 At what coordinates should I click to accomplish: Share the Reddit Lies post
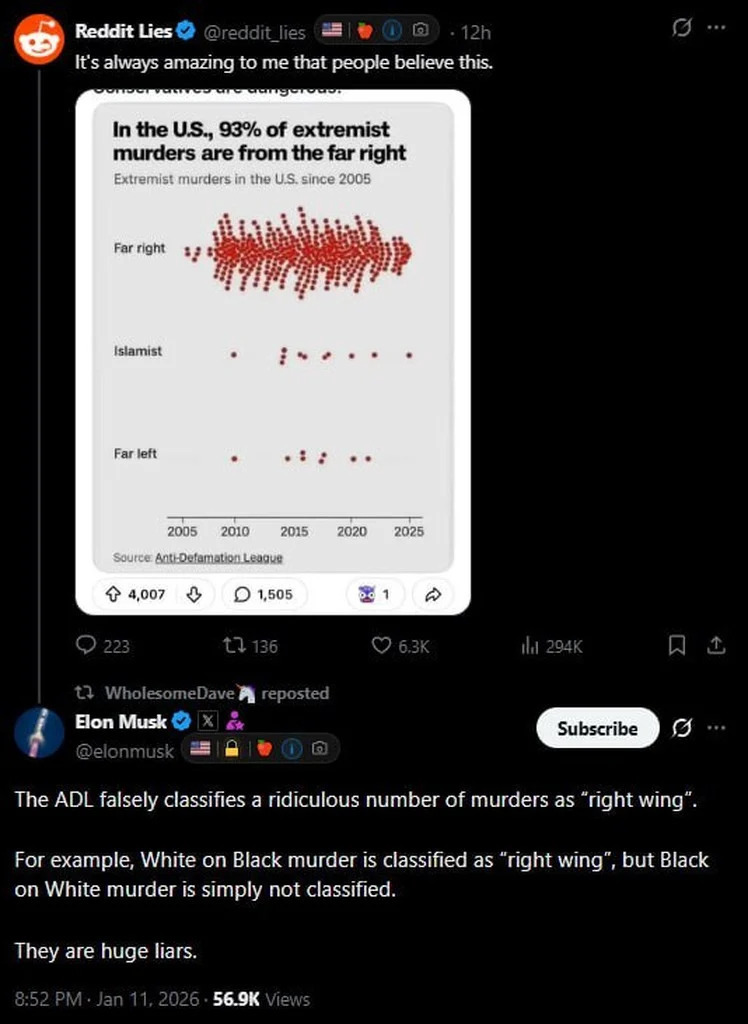tap(716, 646)
